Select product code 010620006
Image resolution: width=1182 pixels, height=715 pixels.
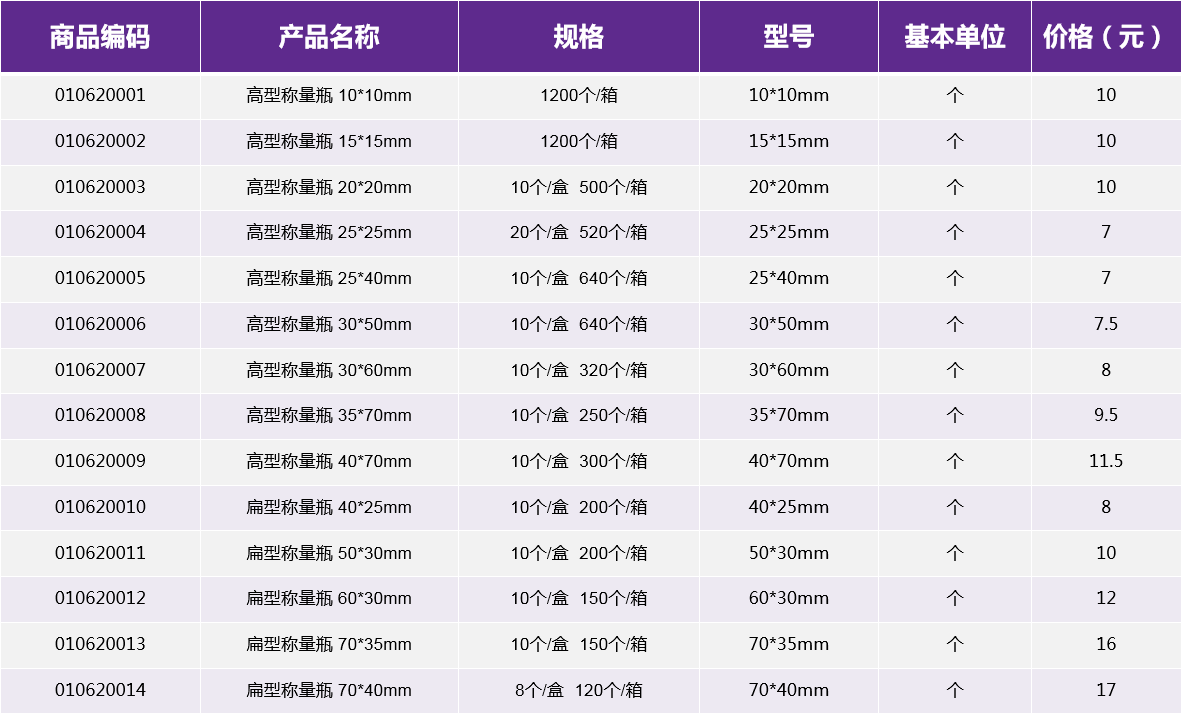[100, 324]
